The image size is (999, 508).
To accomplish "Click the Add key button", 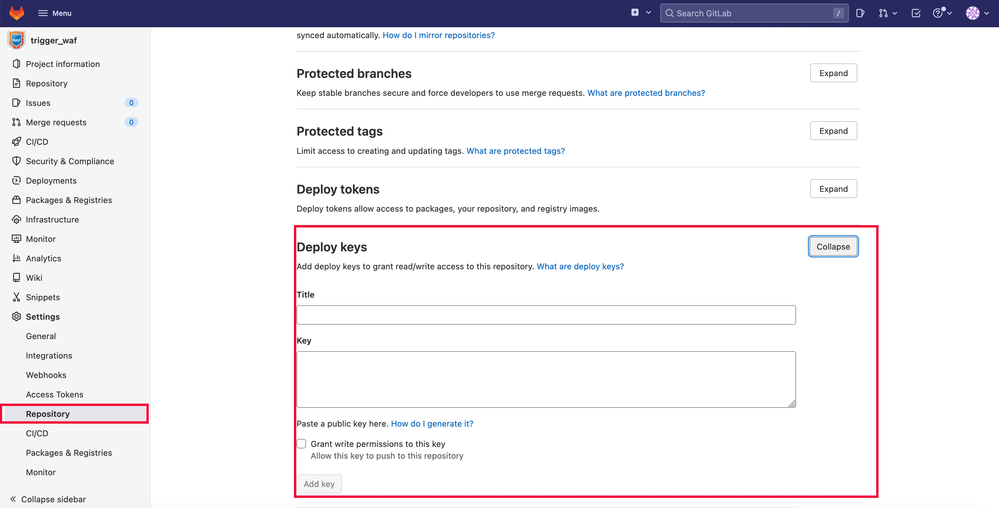I will (x=320, y=484).
